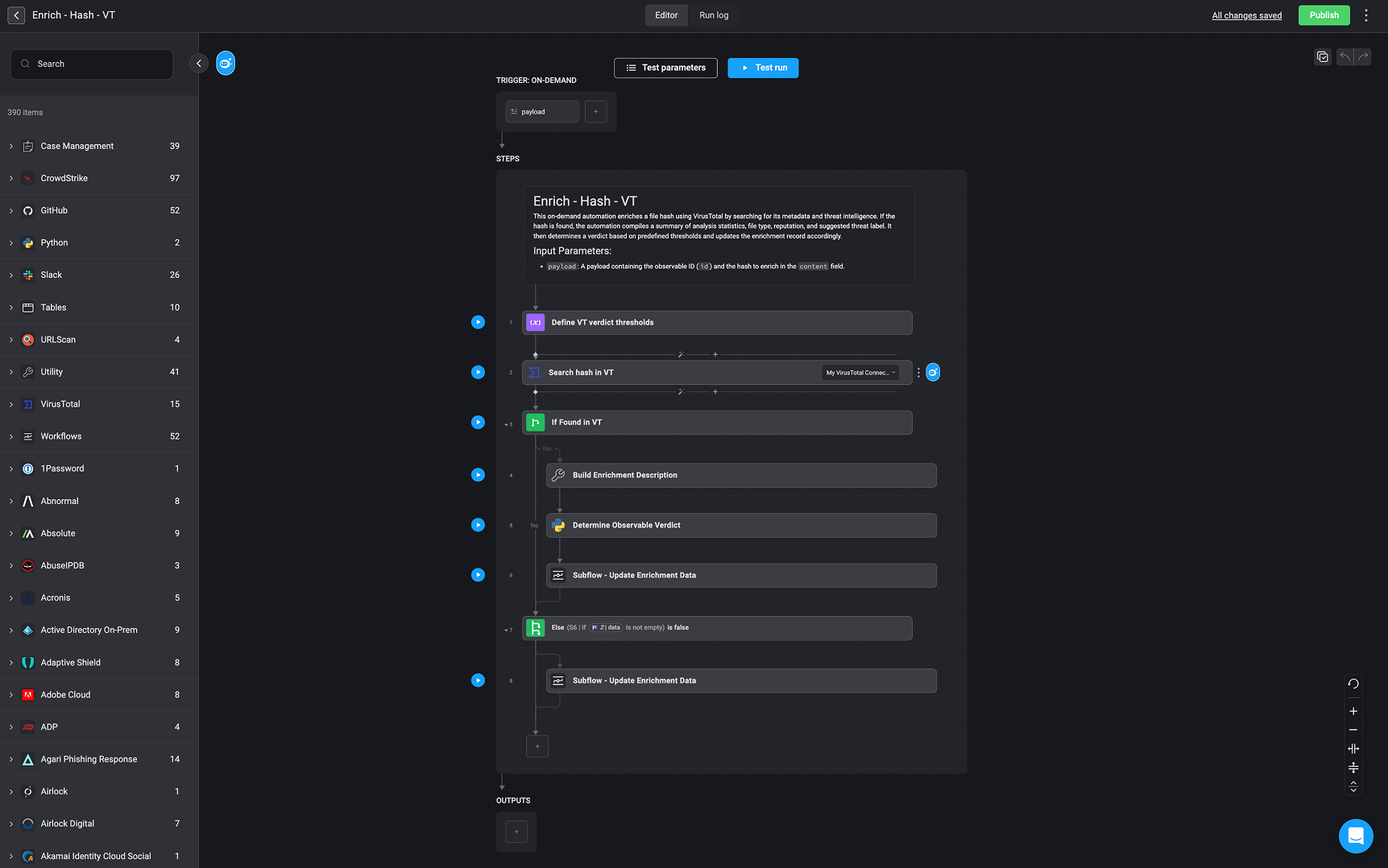Open the more options kebab menu
The width and height of the screenshot is (1388, 868).
click(1366, 15)
